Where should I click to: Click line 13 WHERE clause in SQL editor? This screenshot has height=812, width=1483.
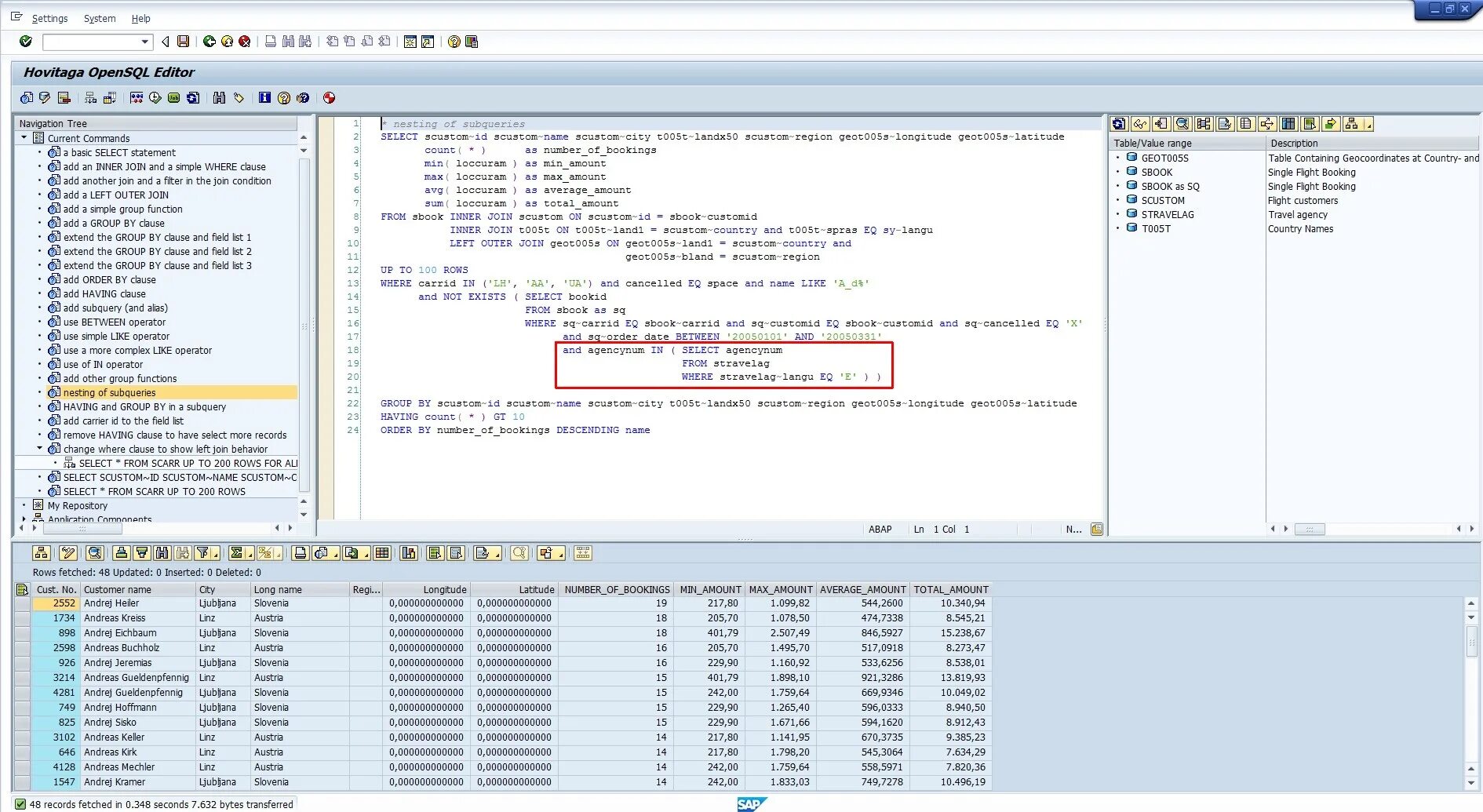coord(625,283)
